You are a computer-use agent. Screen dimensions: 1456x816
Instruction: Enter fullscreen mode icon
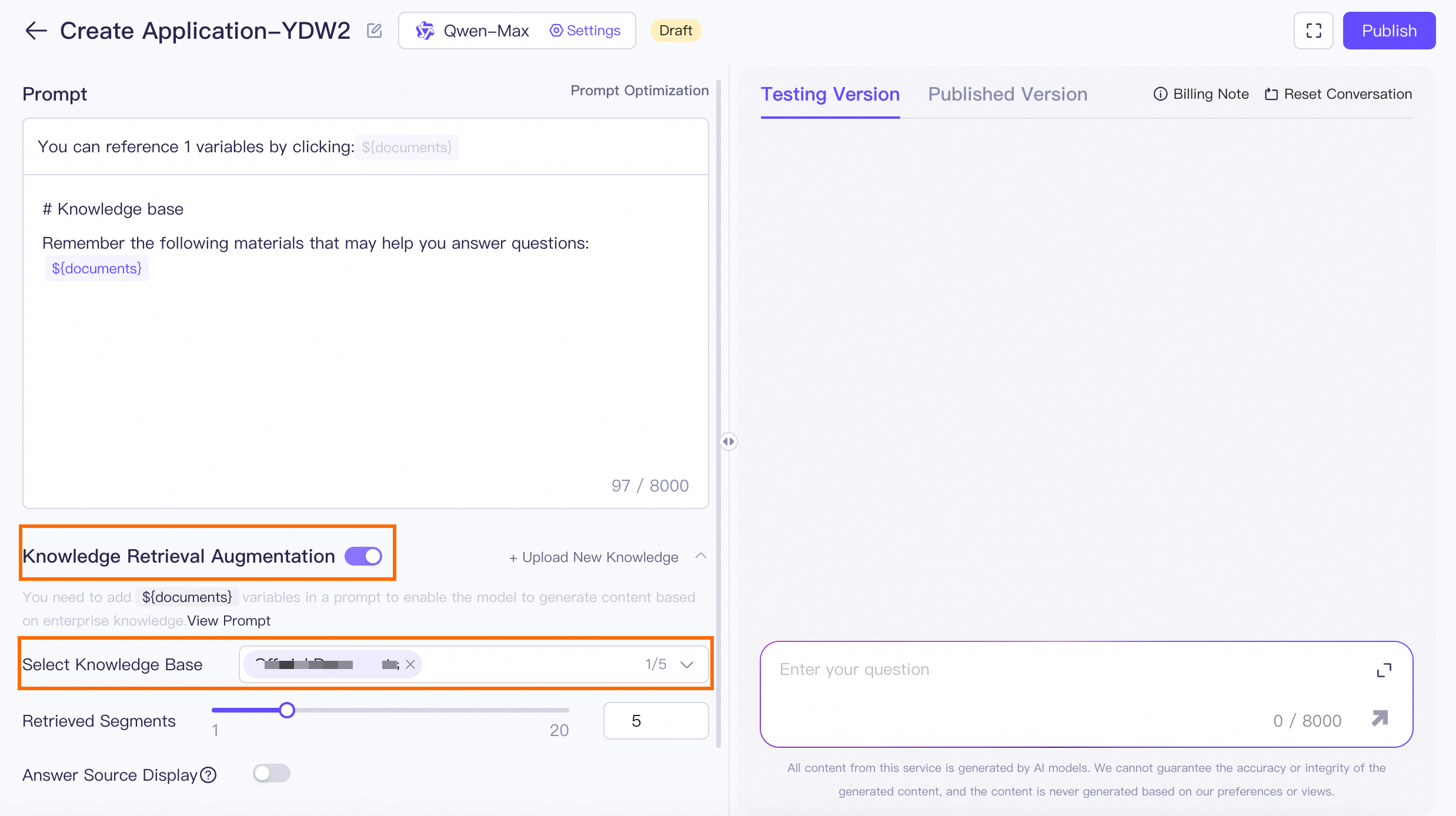point(1314,31)
